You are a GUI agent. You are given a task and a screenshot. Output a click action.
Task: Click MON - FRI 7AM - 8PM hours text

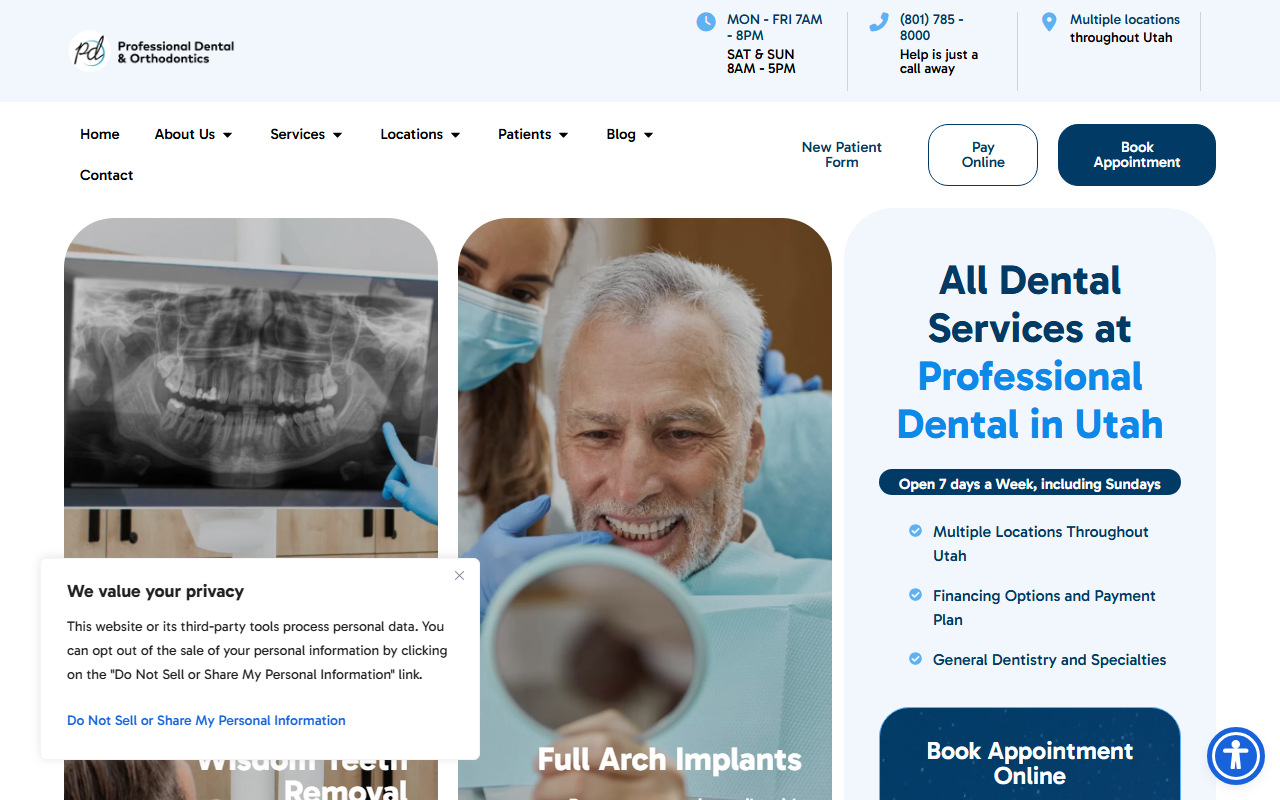pos(775,27)
